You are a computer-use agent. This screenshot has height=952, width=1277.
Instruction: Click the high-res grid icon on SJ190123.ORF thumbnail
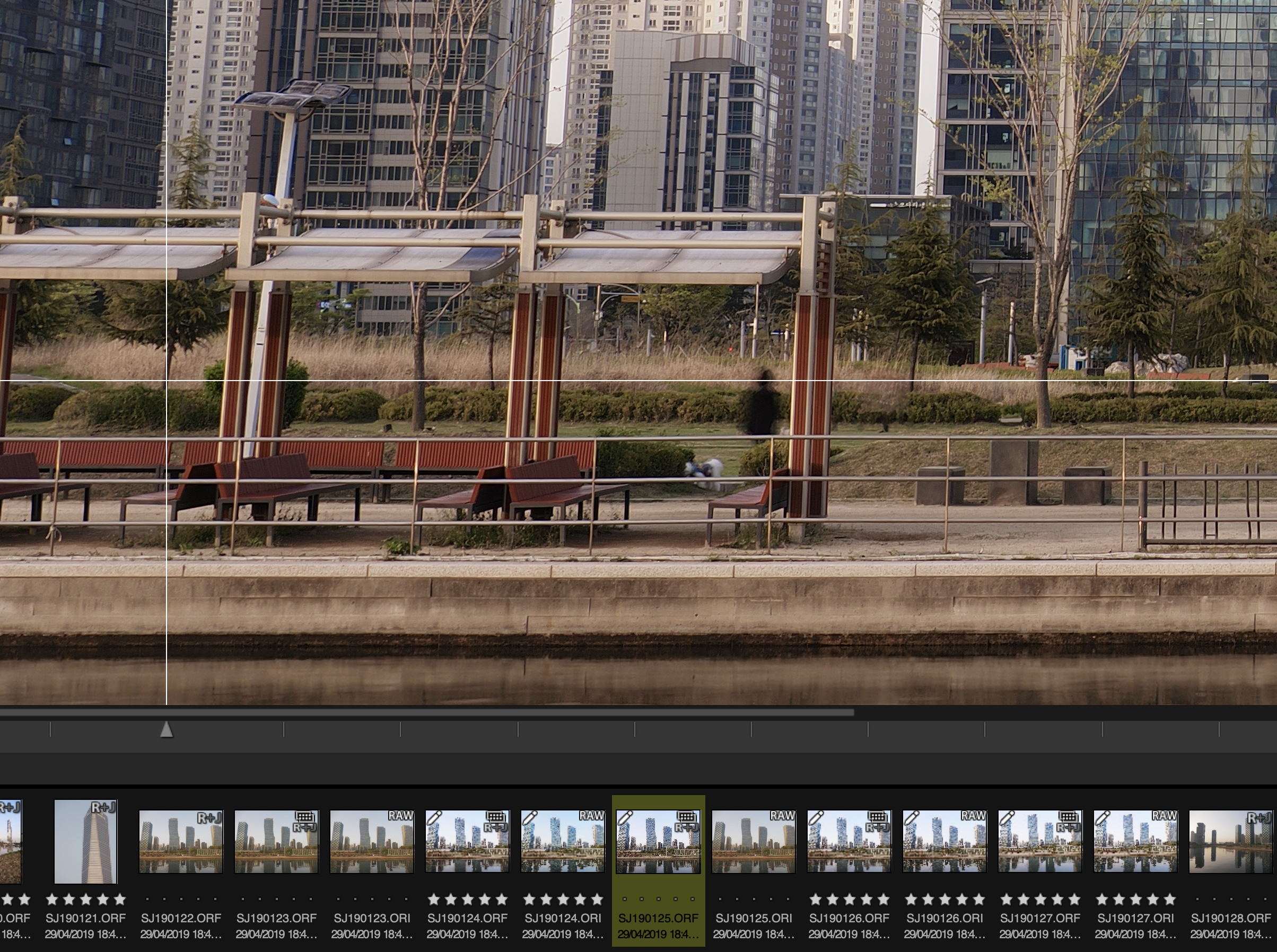304,817
